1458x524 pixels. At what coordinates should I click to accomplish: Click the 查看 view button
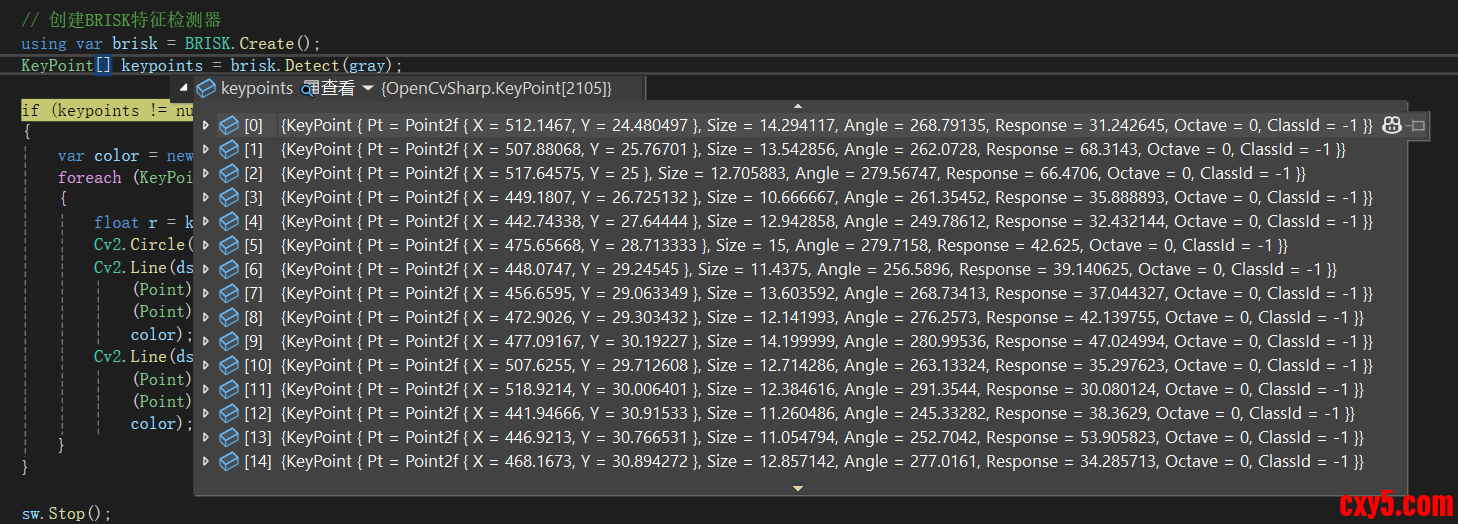(x=336, y=88)
